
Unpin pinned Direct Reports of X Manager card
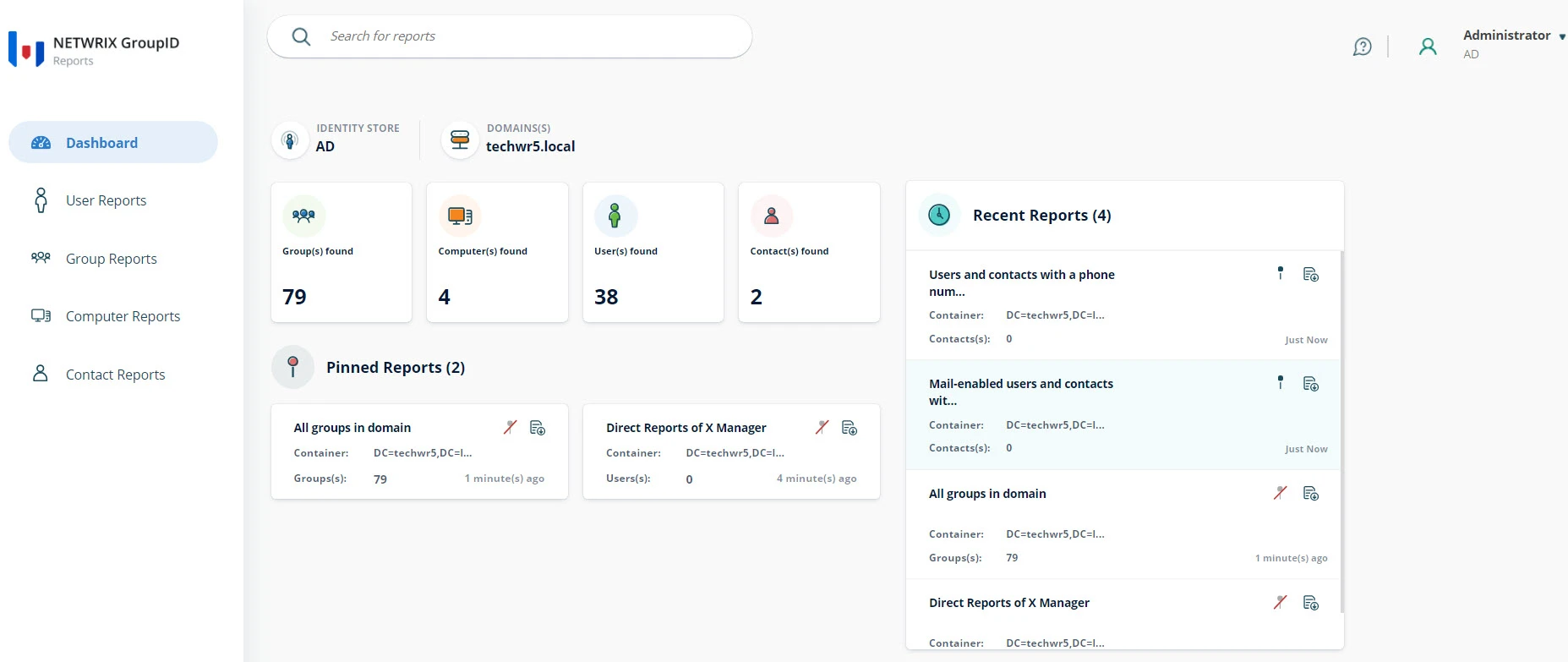click(822, 427)
